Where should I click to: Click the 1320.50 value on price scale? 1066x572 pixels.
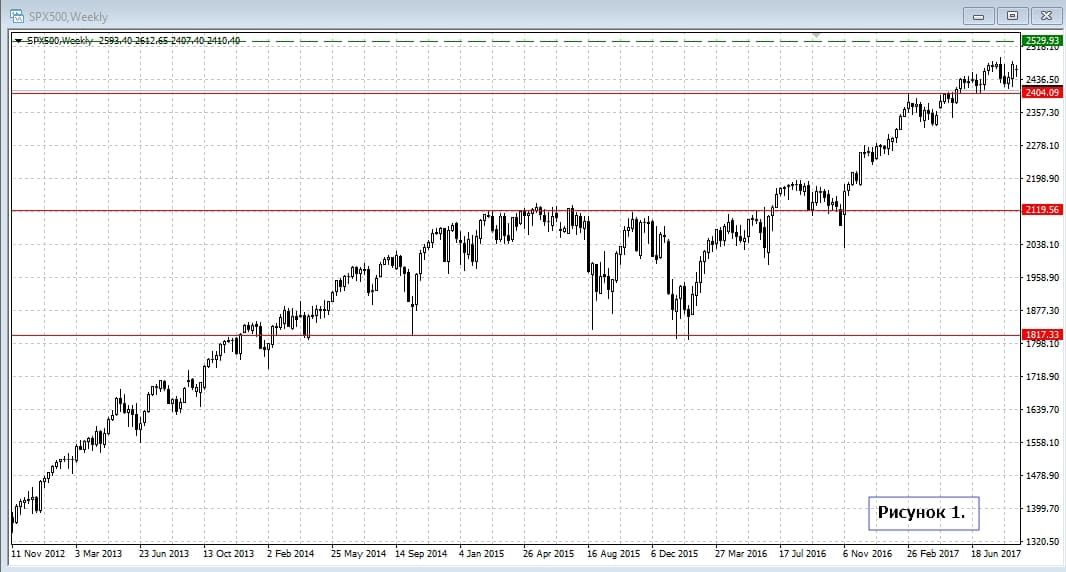(1041, 541)
